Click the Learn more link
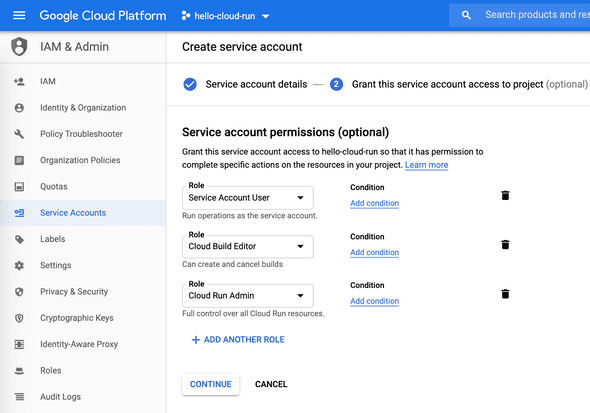Image resolution: width=590 pixels, height=413 pixels. pyautogui.click(x=426, y=165)
